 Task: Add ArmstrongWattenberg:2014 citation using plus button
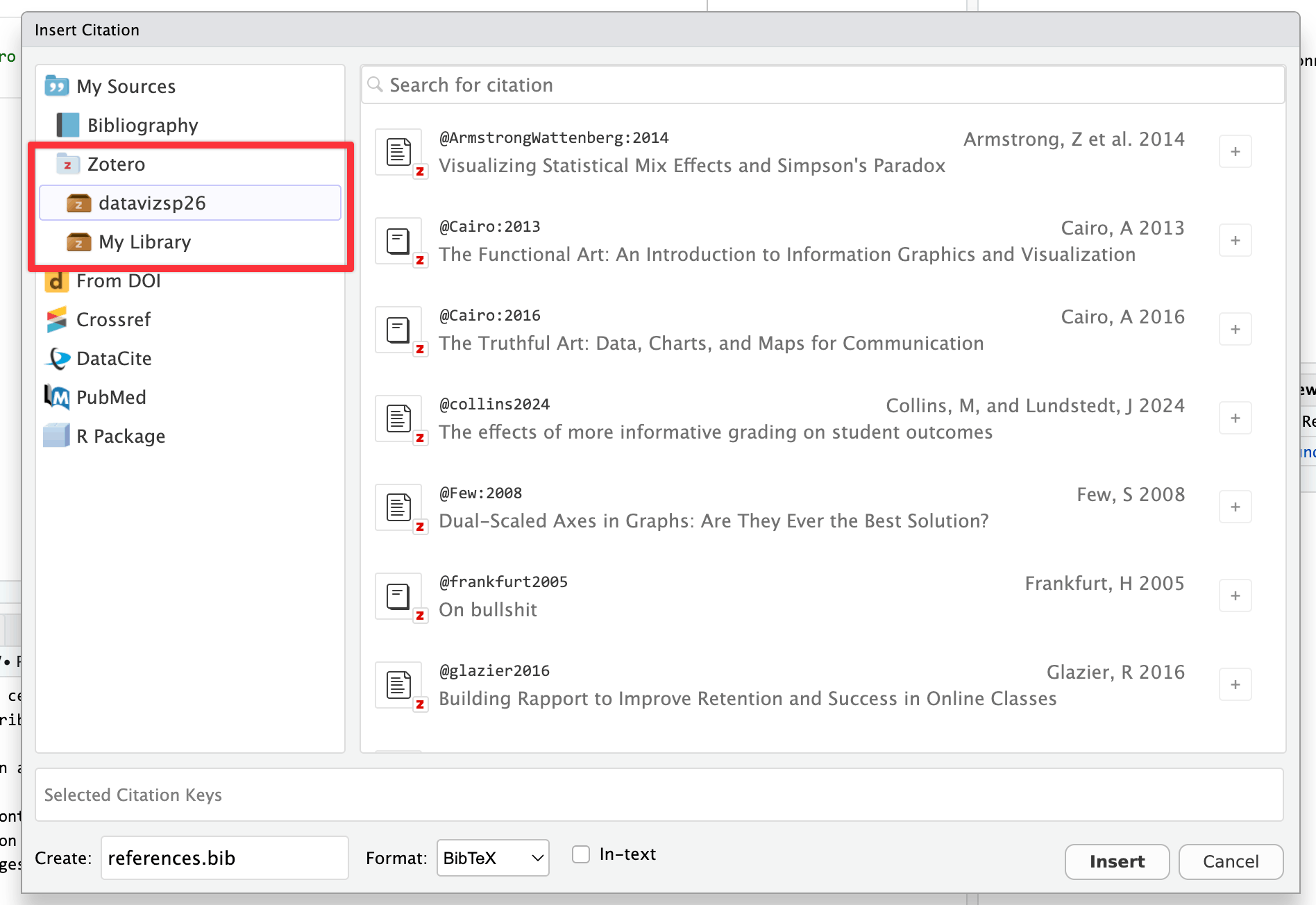(x=1235, y=152)
